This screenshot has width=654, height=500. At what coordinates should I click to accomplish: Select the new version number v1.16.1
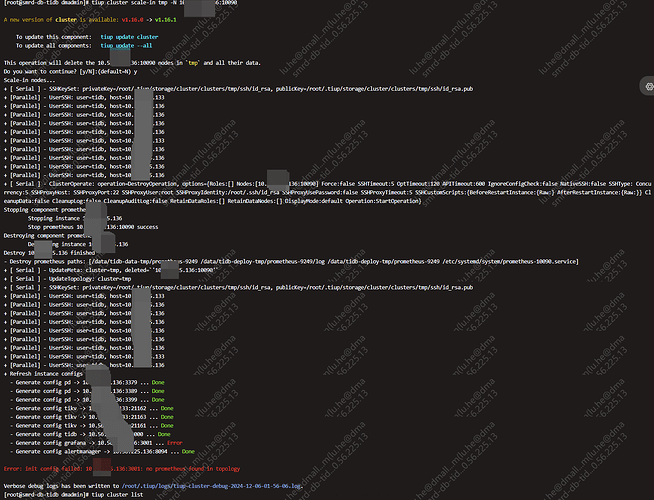pos(166,20)
